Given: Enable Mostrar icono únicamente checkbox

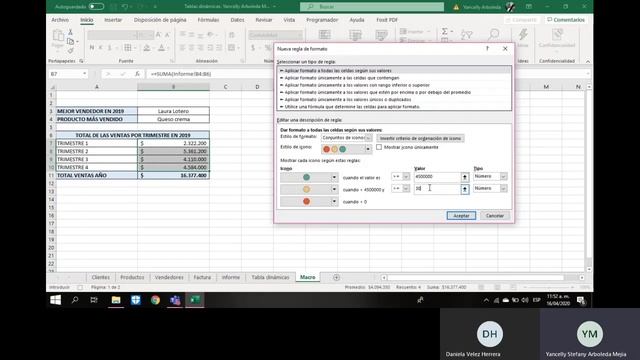Looking at the screenshot, I should [379, 147].
